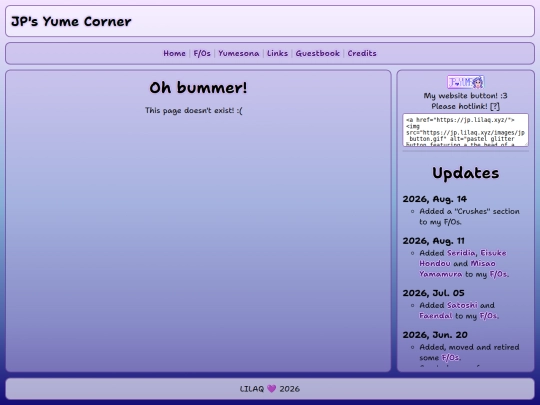Follow the F/Os link in Jun. 20 update
The image size is (540, 405).
(451, 357)
